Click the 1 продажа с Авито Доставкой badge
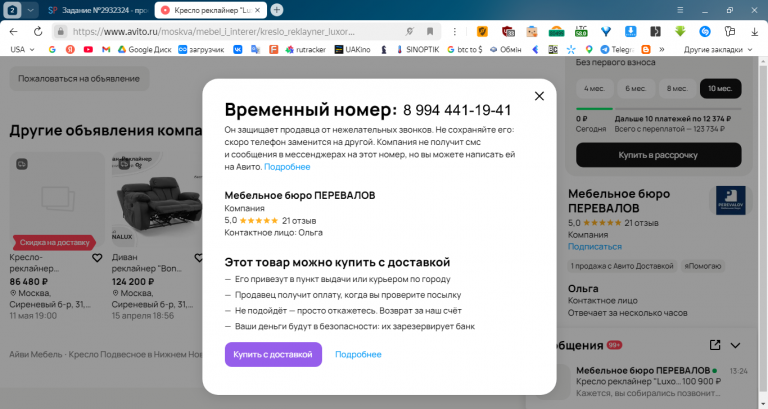This screenshot has height=409, width=768. (622, 266)
